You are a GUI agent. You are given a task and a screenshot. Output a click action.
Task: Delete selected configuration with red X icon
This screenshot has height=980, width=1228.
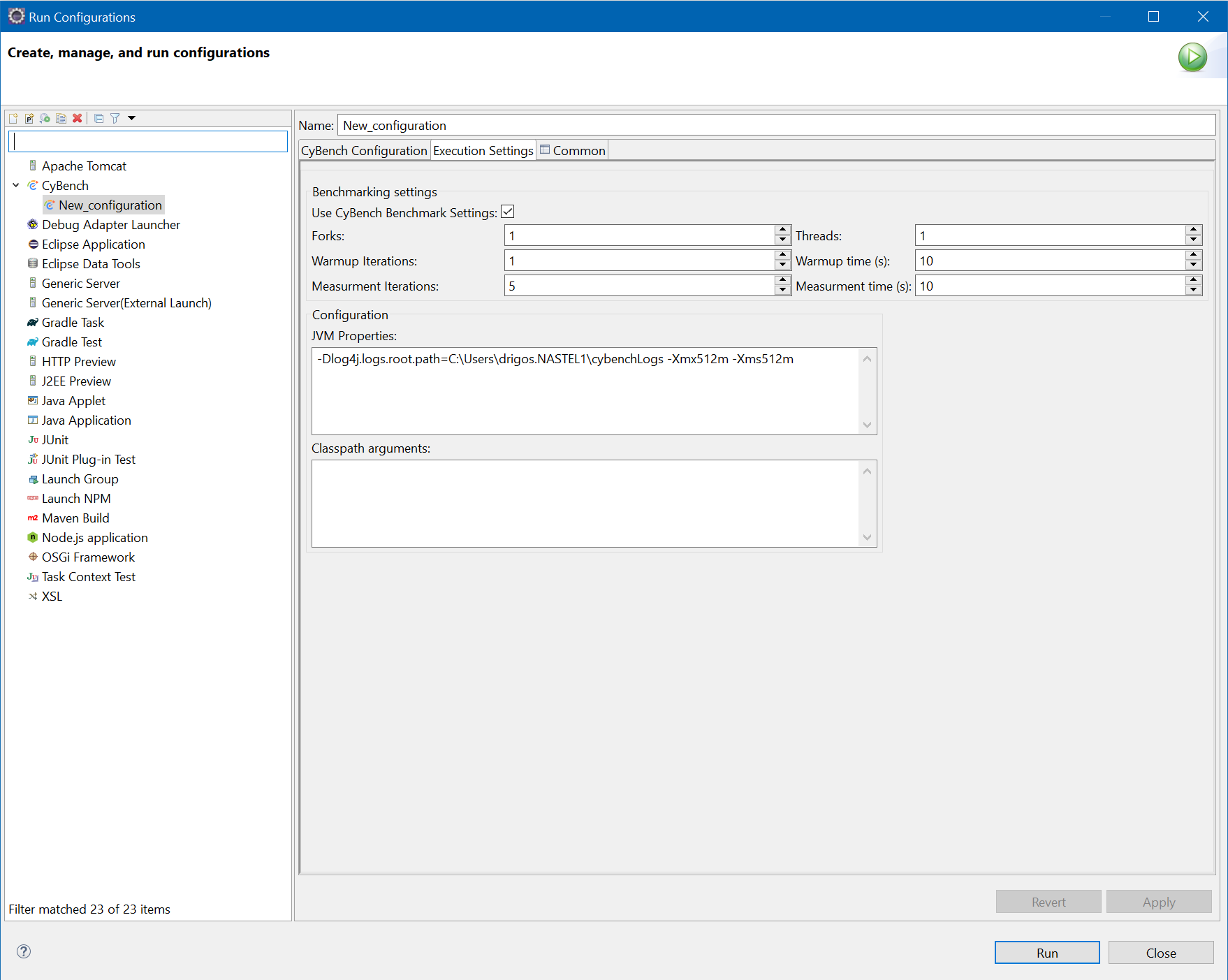pyautogui.click(x=78, y=118)
